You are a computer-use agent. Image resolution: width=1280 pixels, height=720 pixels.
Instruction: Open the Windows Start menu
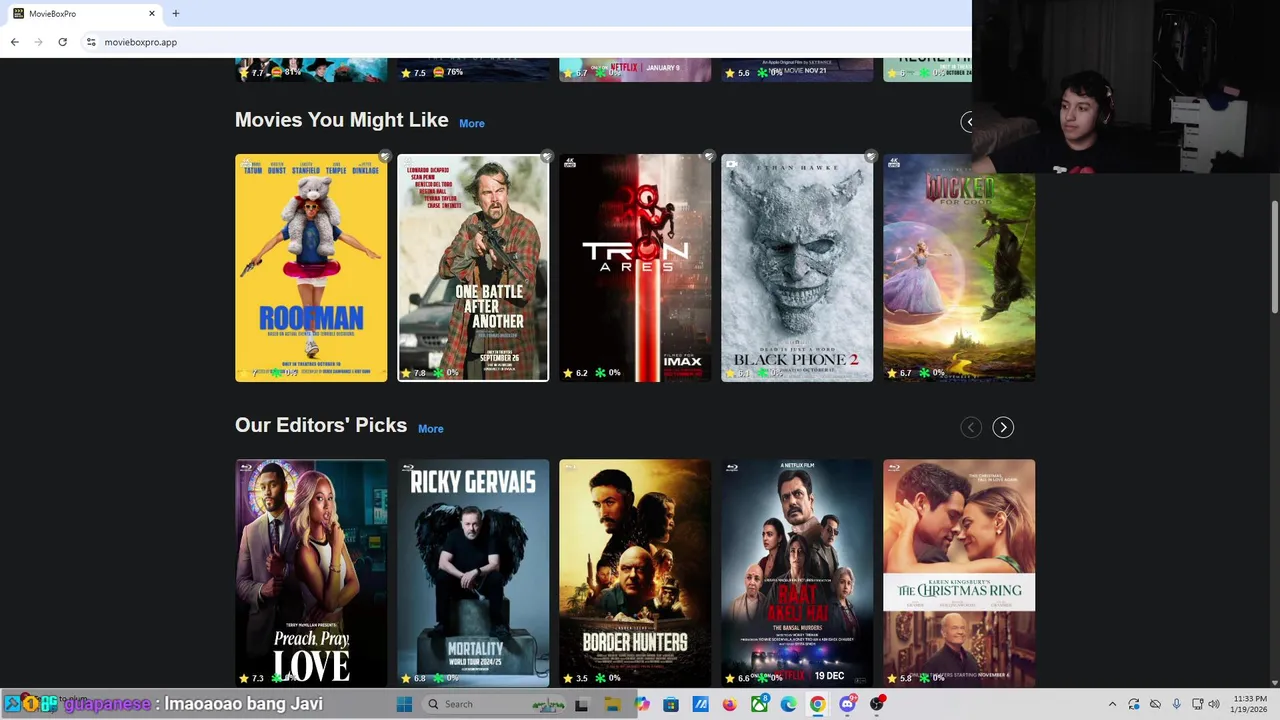[x=404, y=704]
